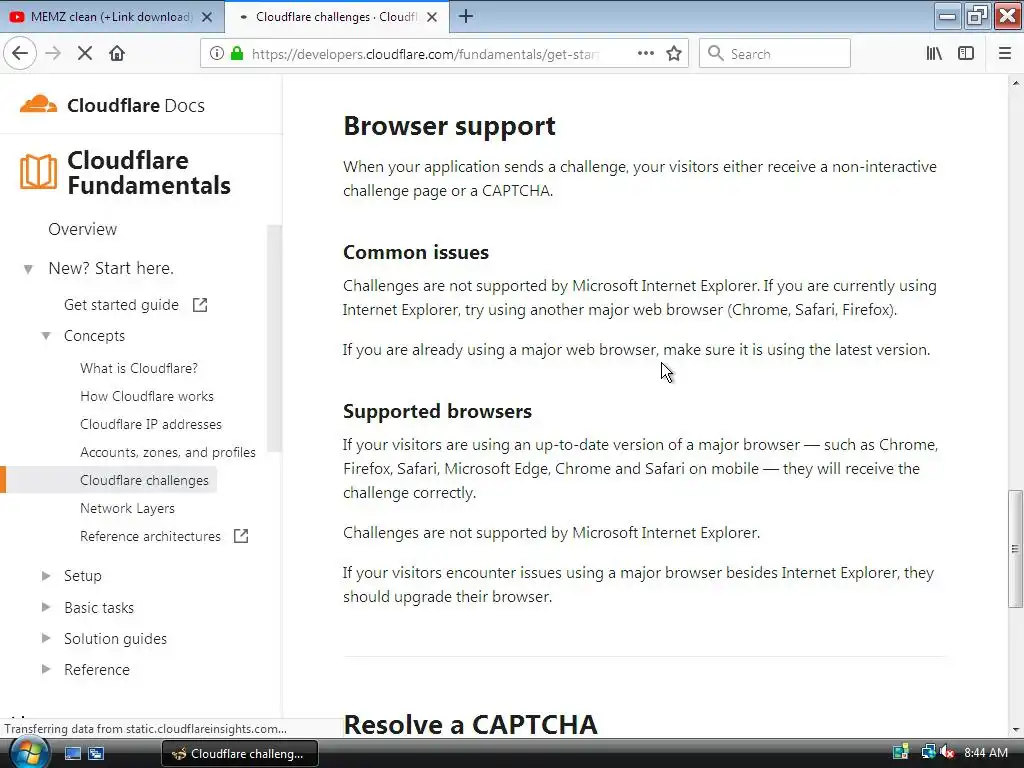Open the Library icon
Image resolution: width=1024 pixels, height=768 pixels.
[934, 54]
